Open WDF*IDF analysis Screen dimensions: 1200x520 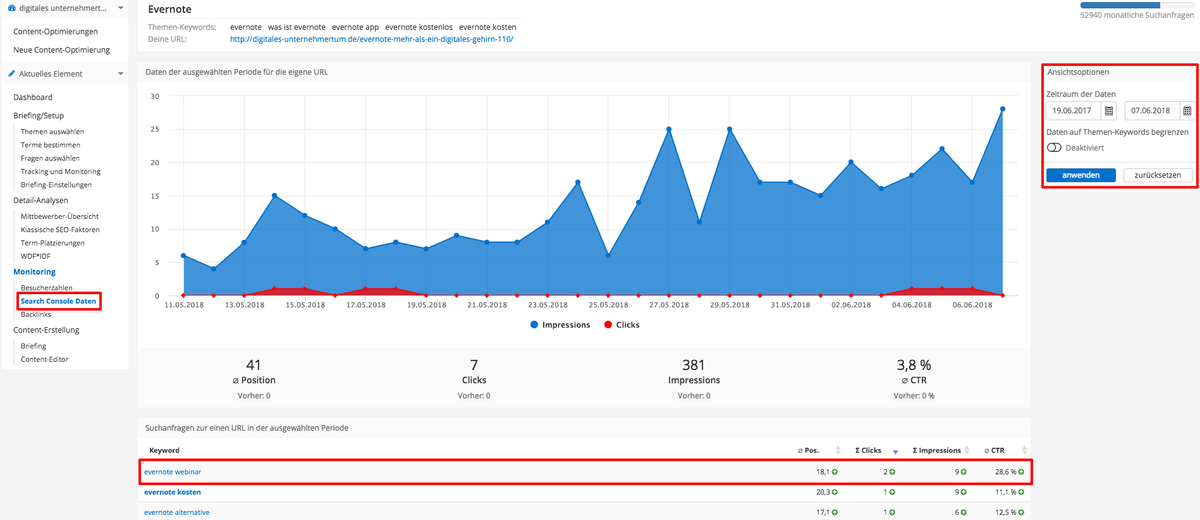click(36, 256)
